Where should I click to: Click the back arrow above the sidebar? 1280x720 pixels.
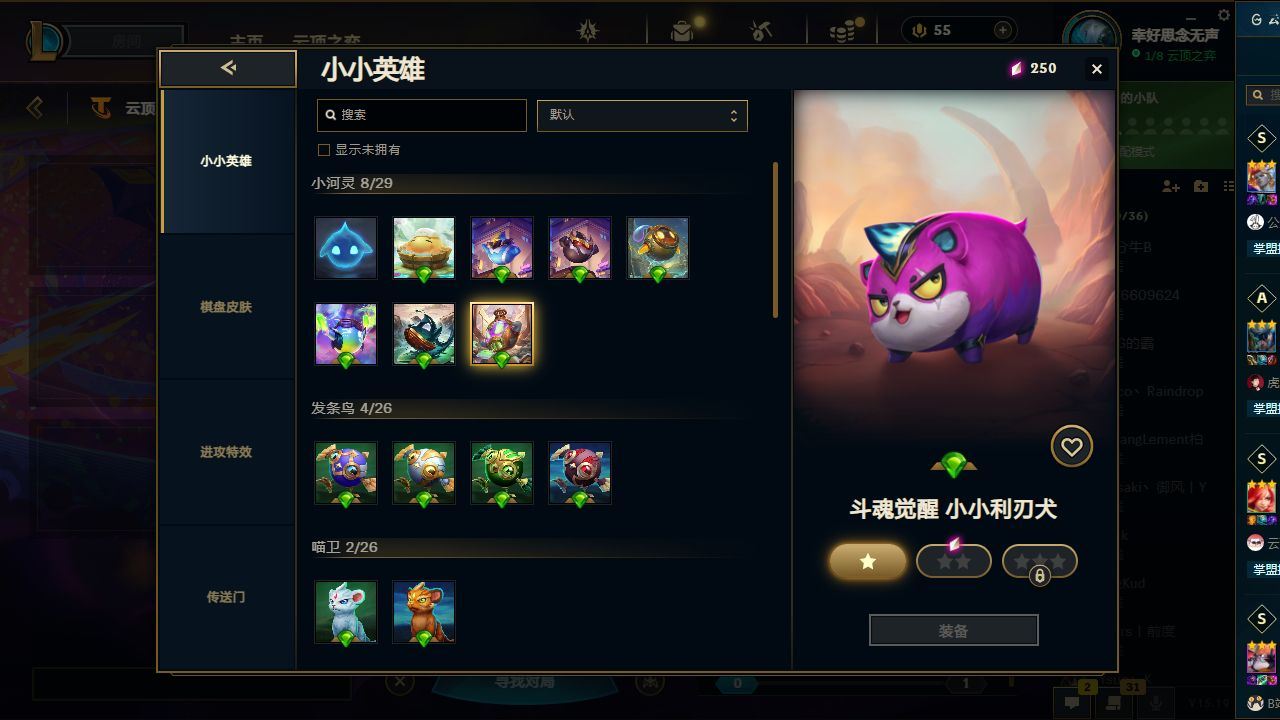pyautogui.click(x=228, y=68)
